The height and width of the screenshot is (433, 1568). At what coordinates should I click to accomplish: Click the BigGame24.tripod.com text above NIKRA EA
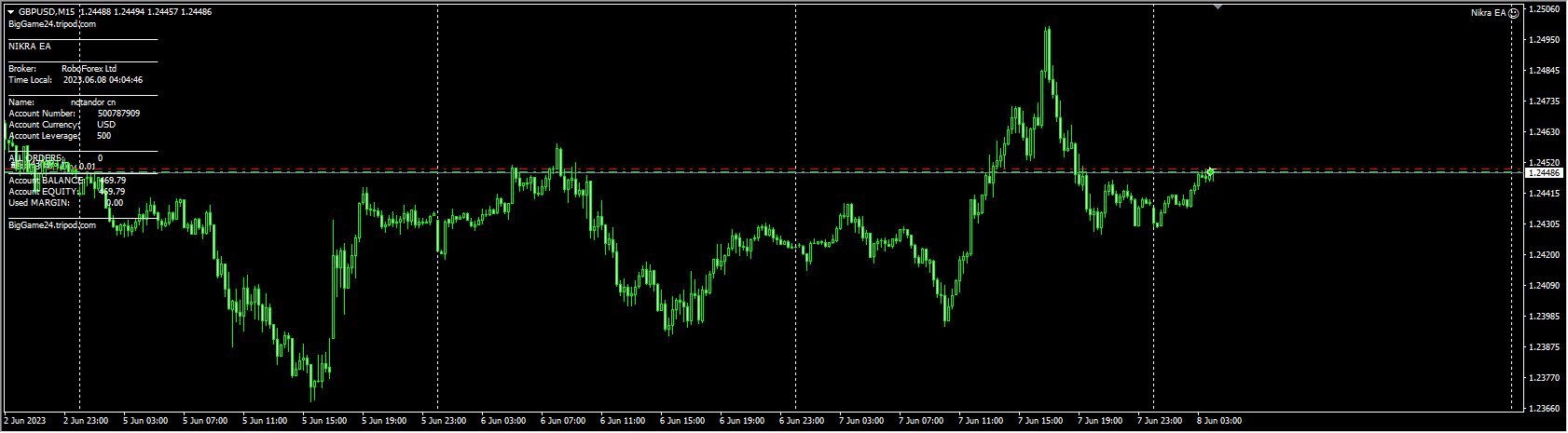[52, 24]
